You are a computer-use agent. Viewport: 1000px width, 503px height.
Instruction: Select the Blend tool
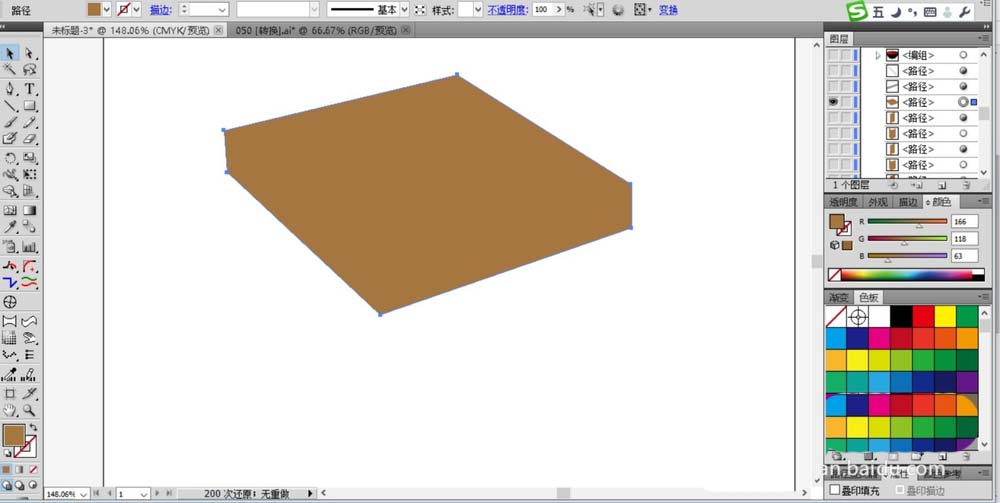point(29,227)
